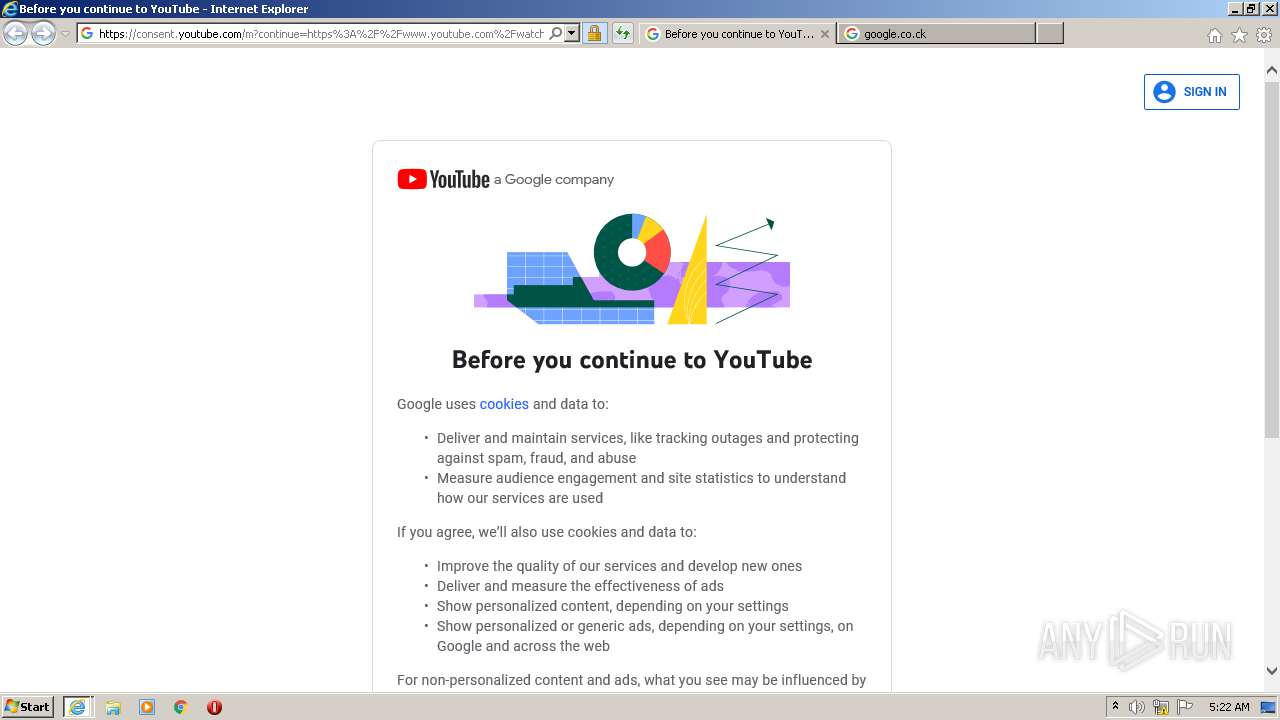Open a new blank tab
Viewport: 1280px width, 720px height.
(x=1049, y=34)
